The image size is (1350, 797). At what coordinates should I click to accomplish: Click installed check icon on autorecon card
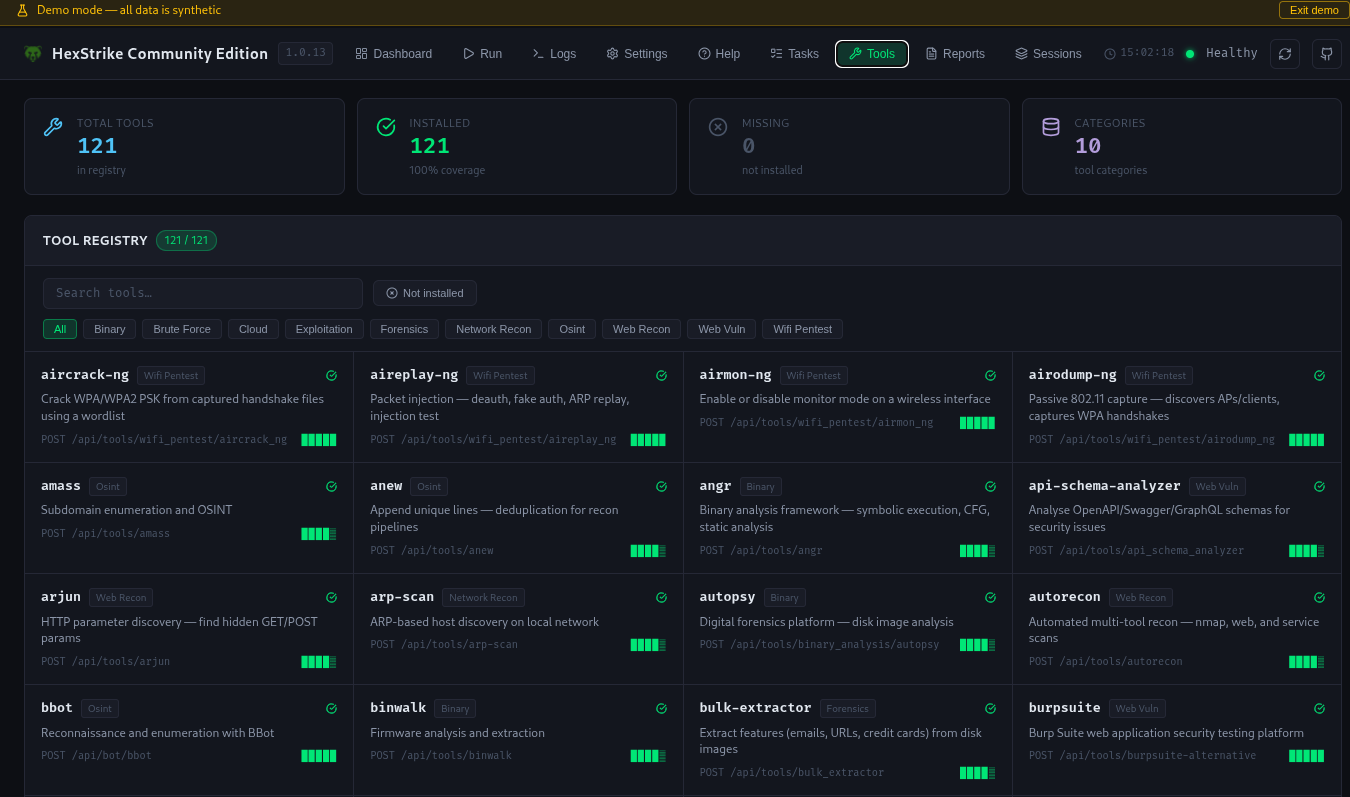(x=1319, y=597)
